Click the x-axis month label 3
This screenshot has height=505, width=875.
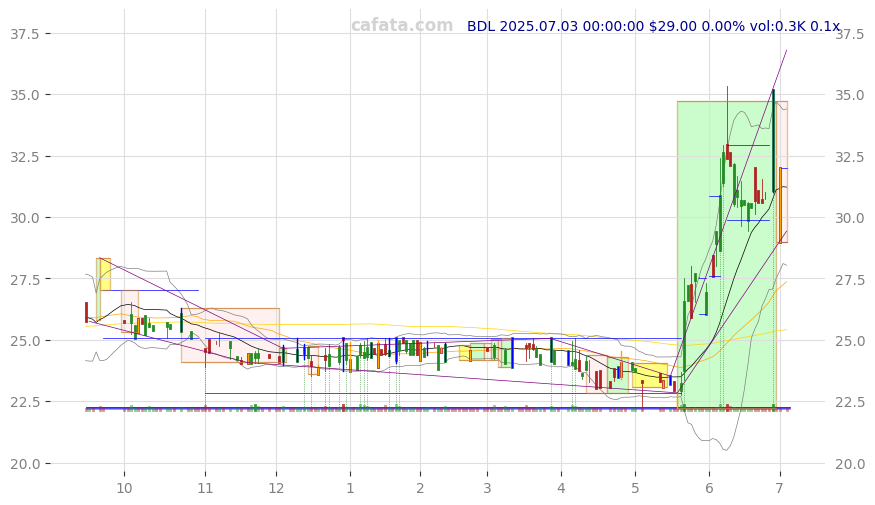tap(487, 488)
